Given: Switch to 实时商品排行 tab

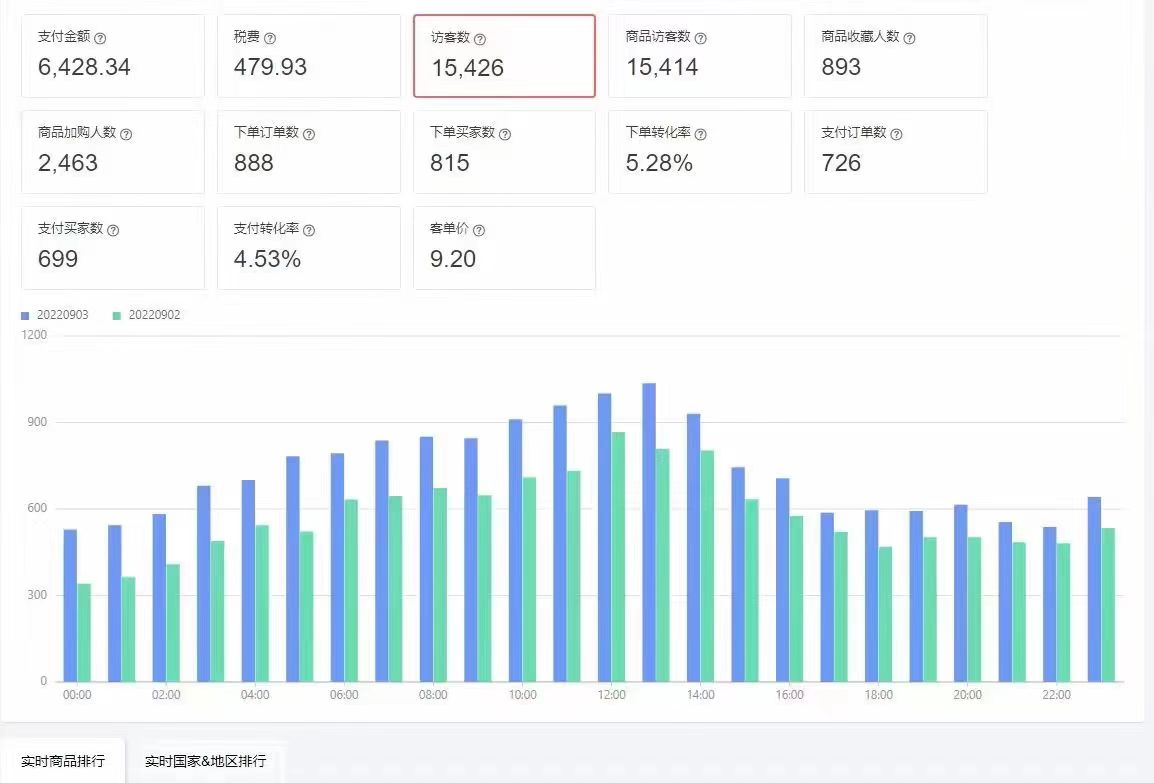Looking at the screenshot, I should click(63, 761).
